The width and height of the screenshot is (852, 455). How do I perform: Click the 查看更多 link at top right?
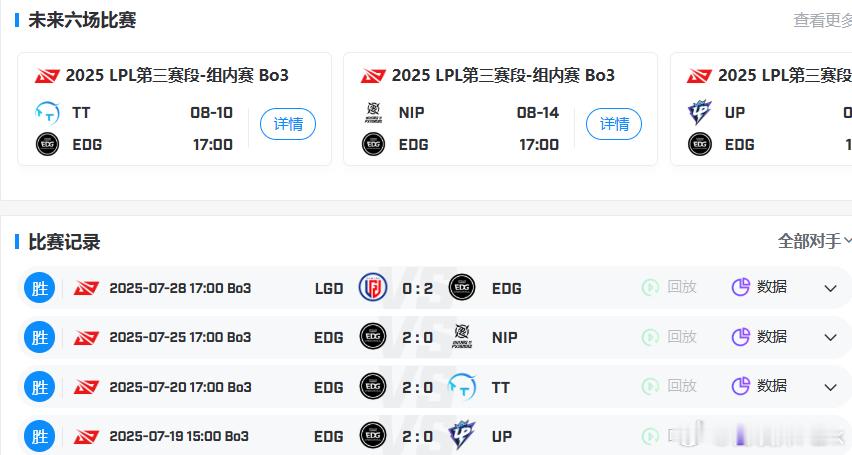tap(823, 20)
